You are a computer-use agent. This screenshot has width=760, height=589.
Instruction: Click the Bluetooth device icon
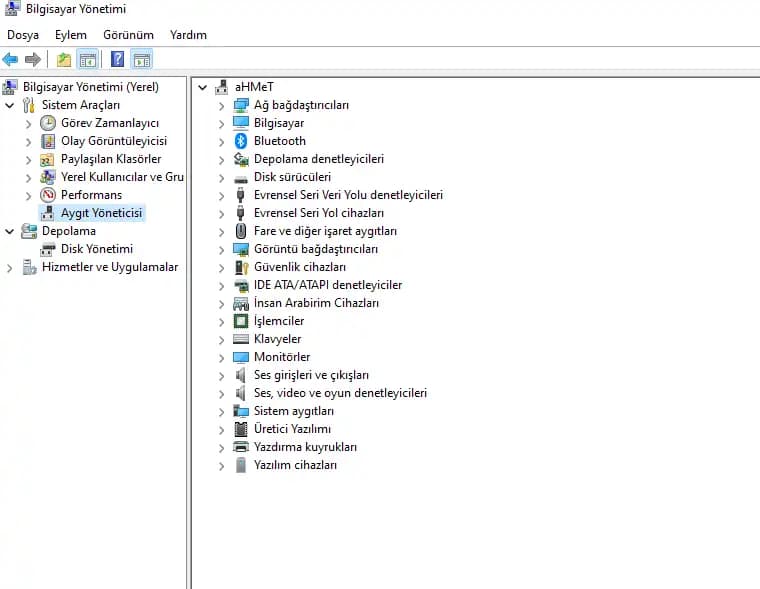click(240, 141)
